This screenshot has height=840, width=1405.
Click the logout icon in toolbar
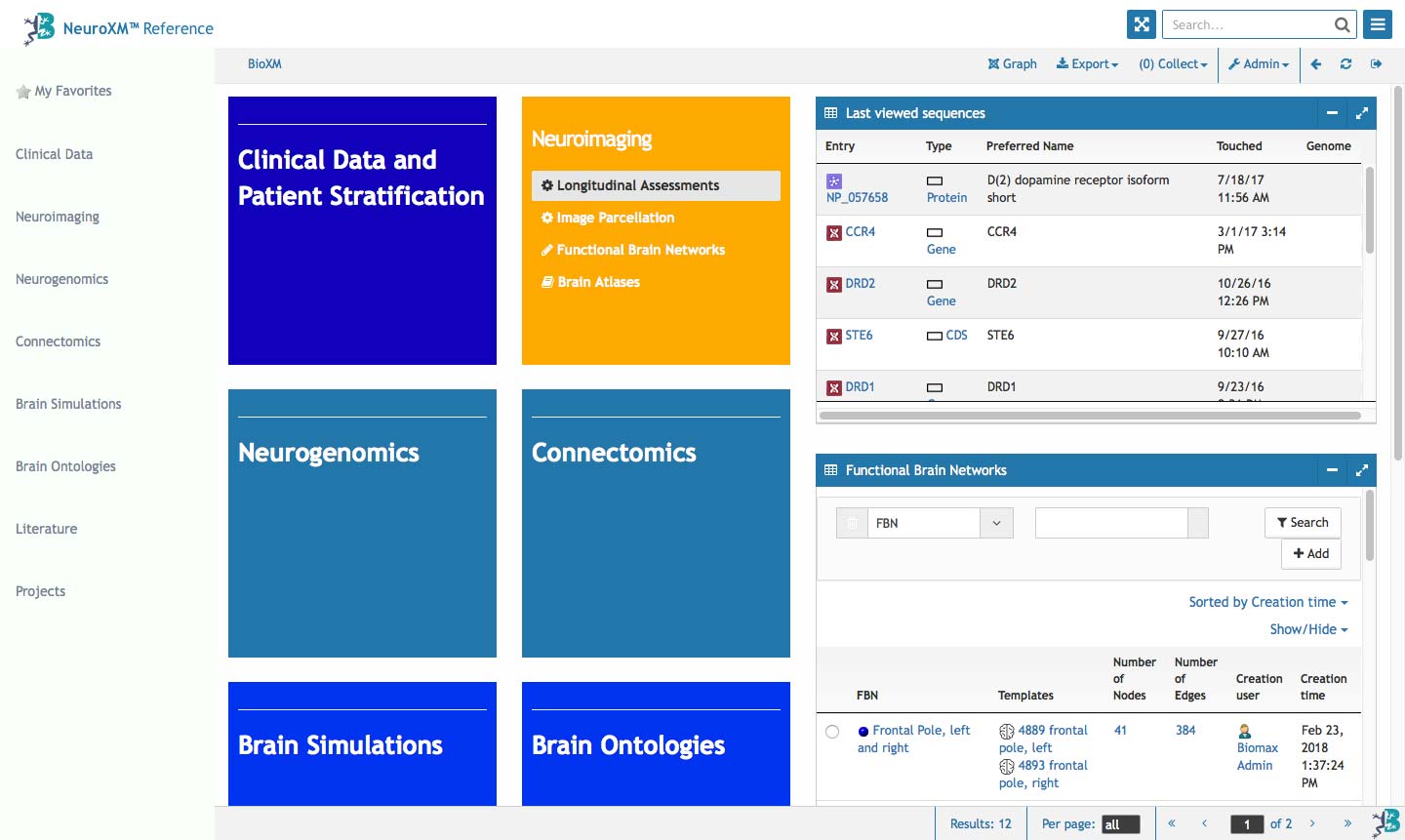click(x=1376, y=64)
